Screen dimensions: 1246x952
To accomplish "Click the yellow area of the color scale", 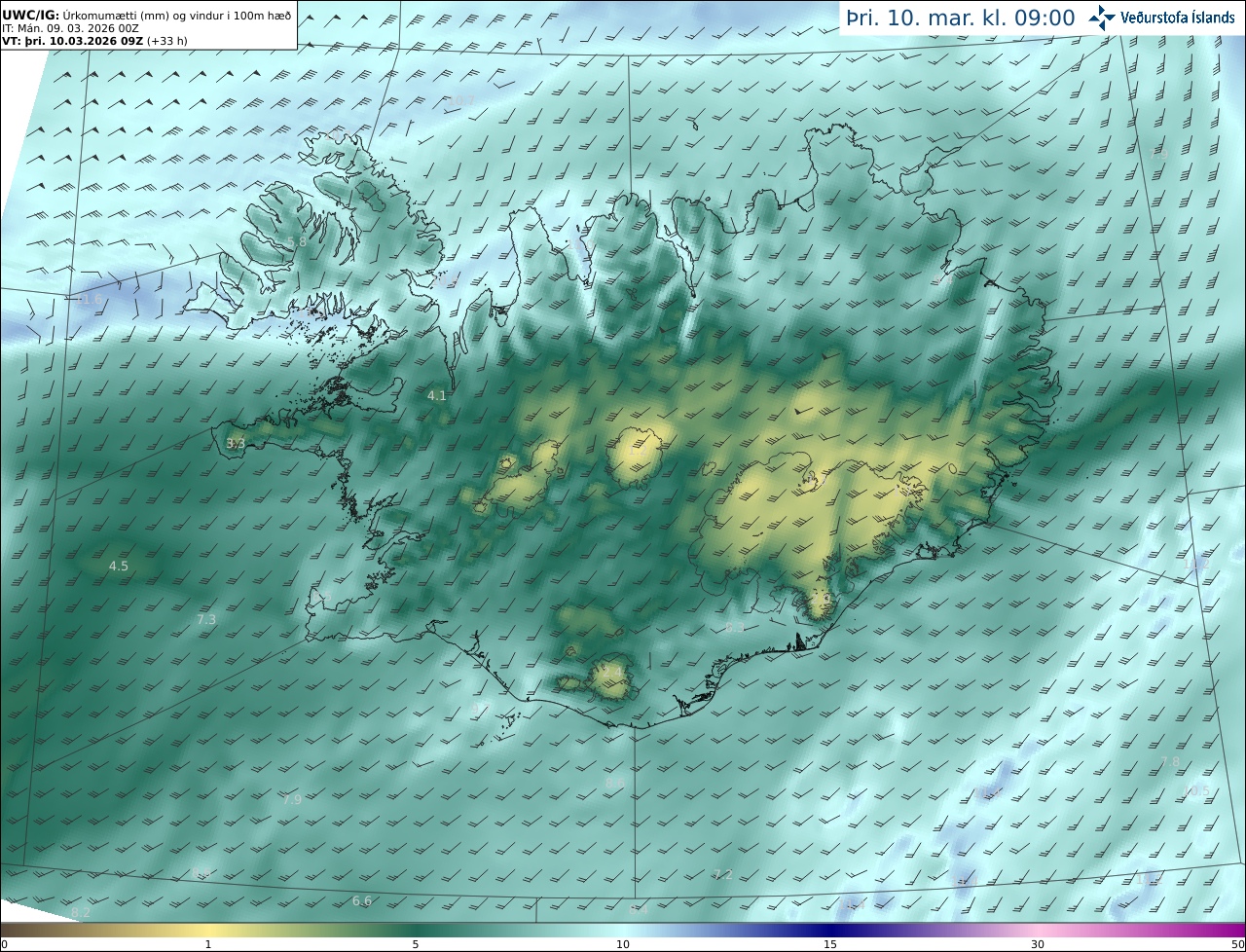I will [x=209, y=931].
